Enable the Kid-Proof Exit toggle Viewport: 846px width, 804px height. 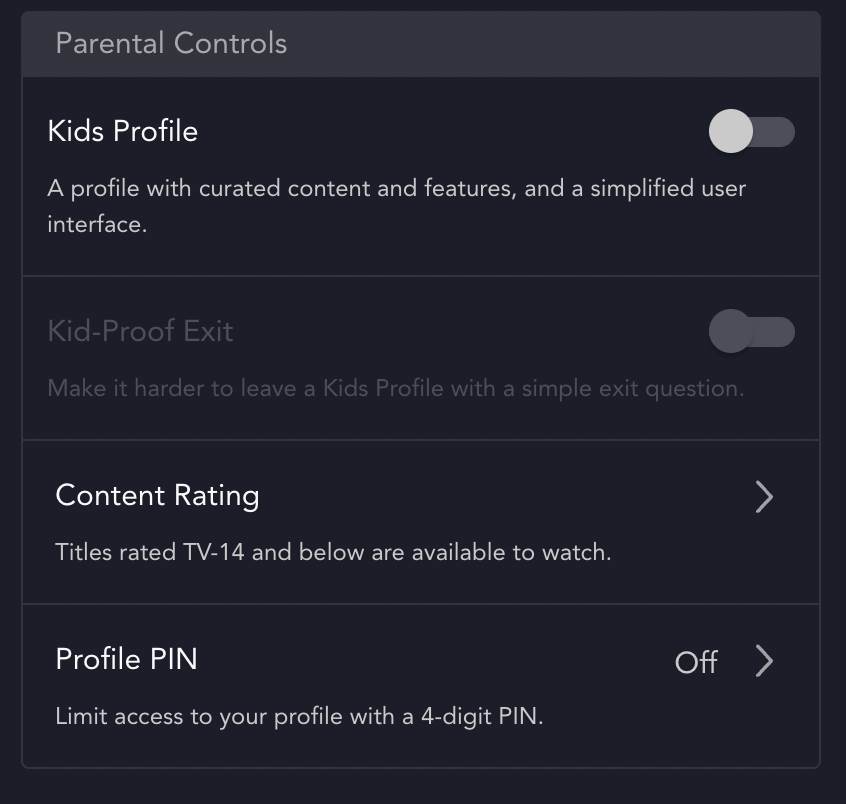coord(752,331)
